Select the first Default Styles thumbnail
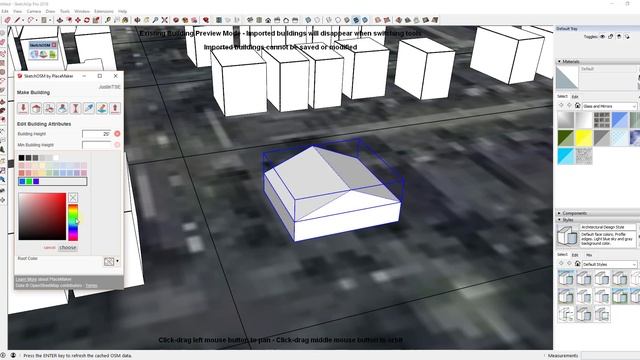Screen dimensions: 640x360 tap(566, 278)
